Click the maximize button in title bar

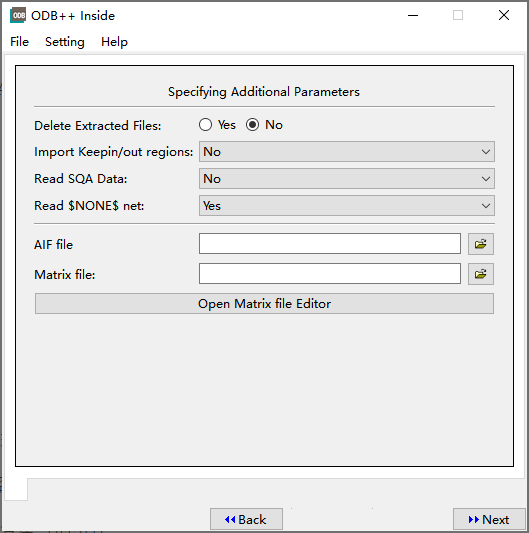pos(458,15)
